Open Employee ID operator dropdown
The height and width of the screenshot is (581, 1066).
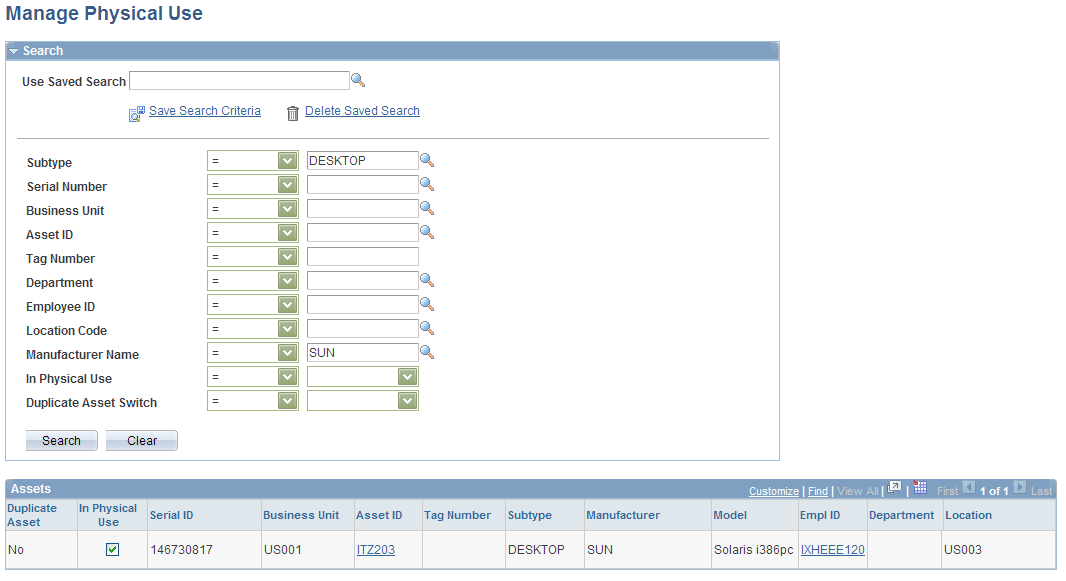(x=253, y=305)
